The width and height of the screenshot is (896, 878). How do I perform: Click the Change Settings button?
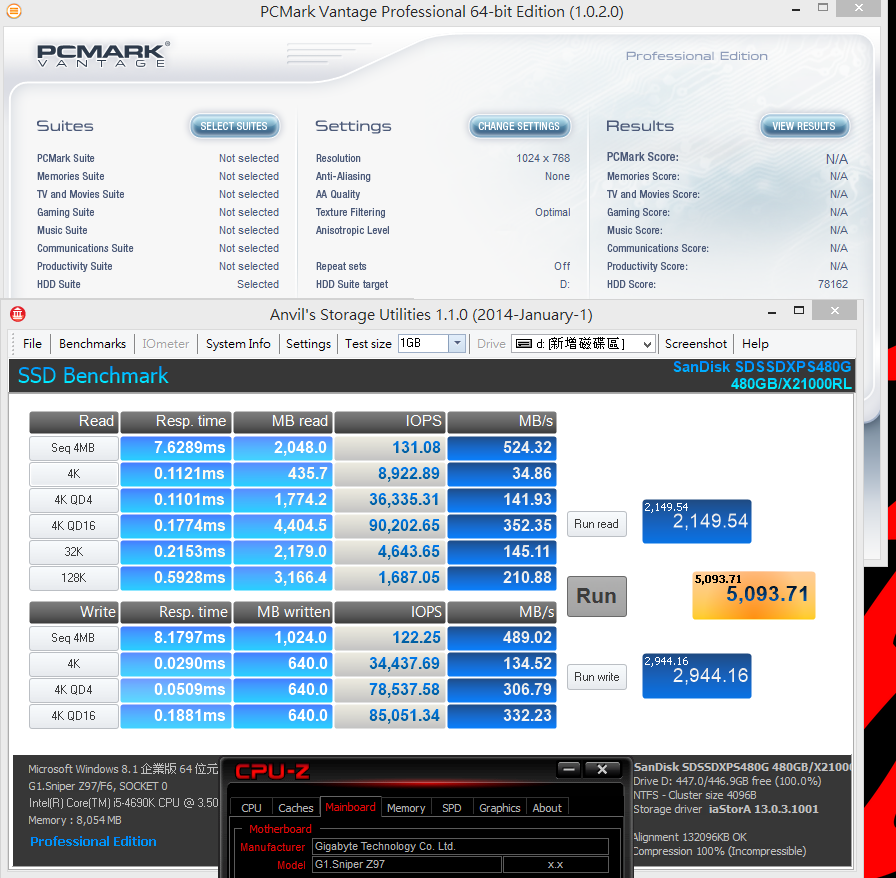(x=519, y=126)
